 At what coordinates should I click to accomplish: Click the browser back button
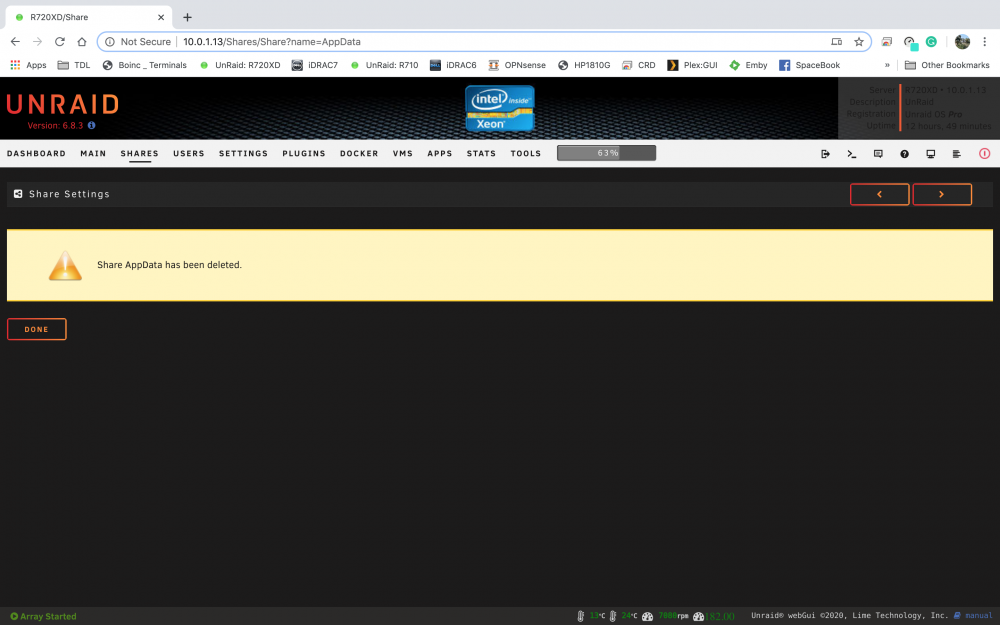click(15, 41)
